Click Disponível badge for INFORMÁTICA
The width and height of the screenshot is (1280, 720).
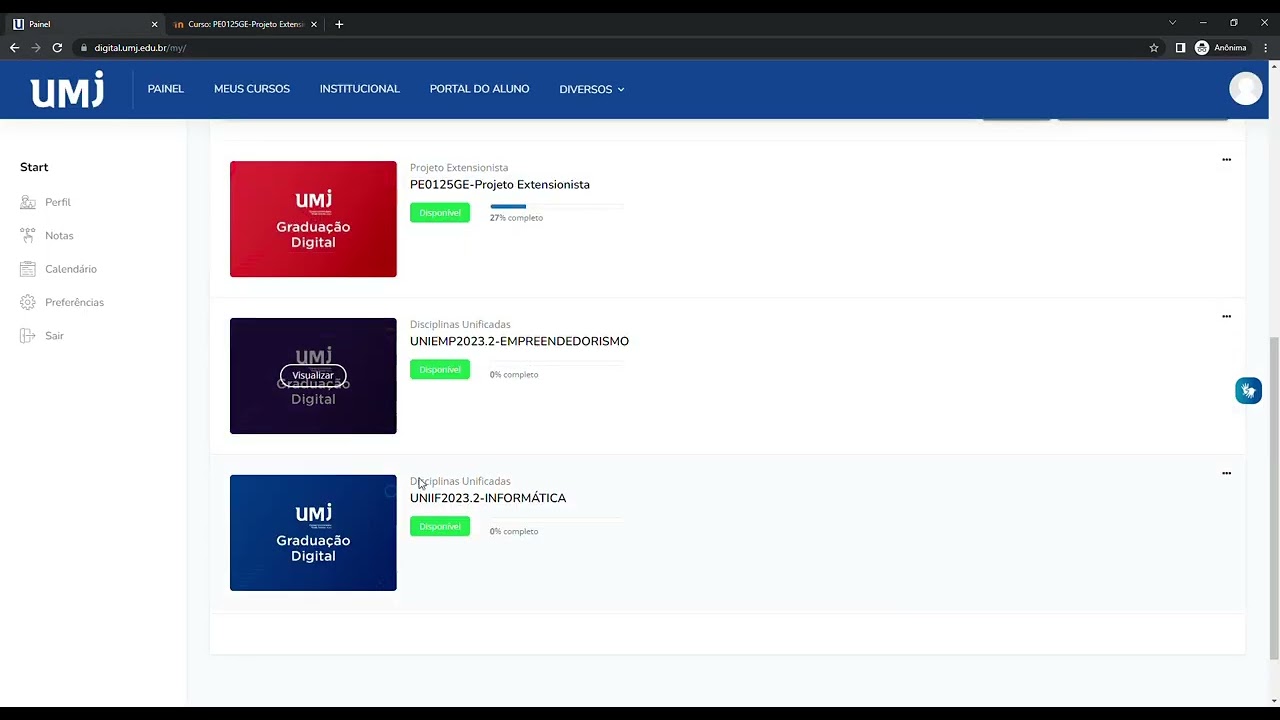[x=440, y=527]
